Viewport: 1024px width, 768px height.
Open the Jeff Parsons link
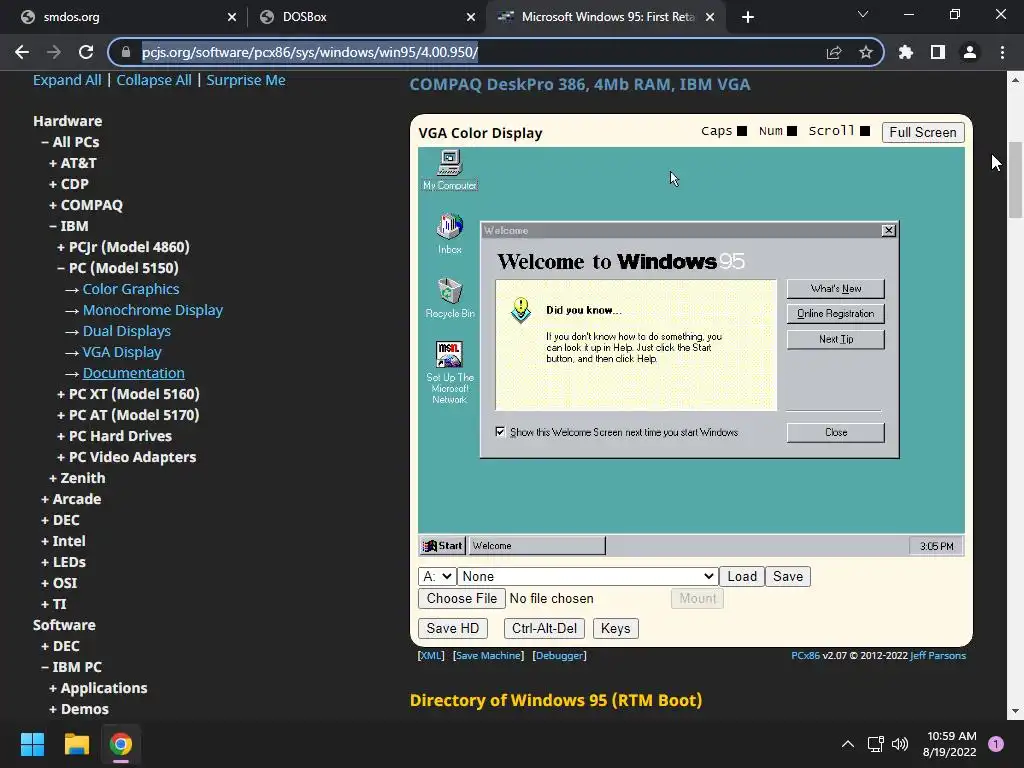(x=938, y=655)
